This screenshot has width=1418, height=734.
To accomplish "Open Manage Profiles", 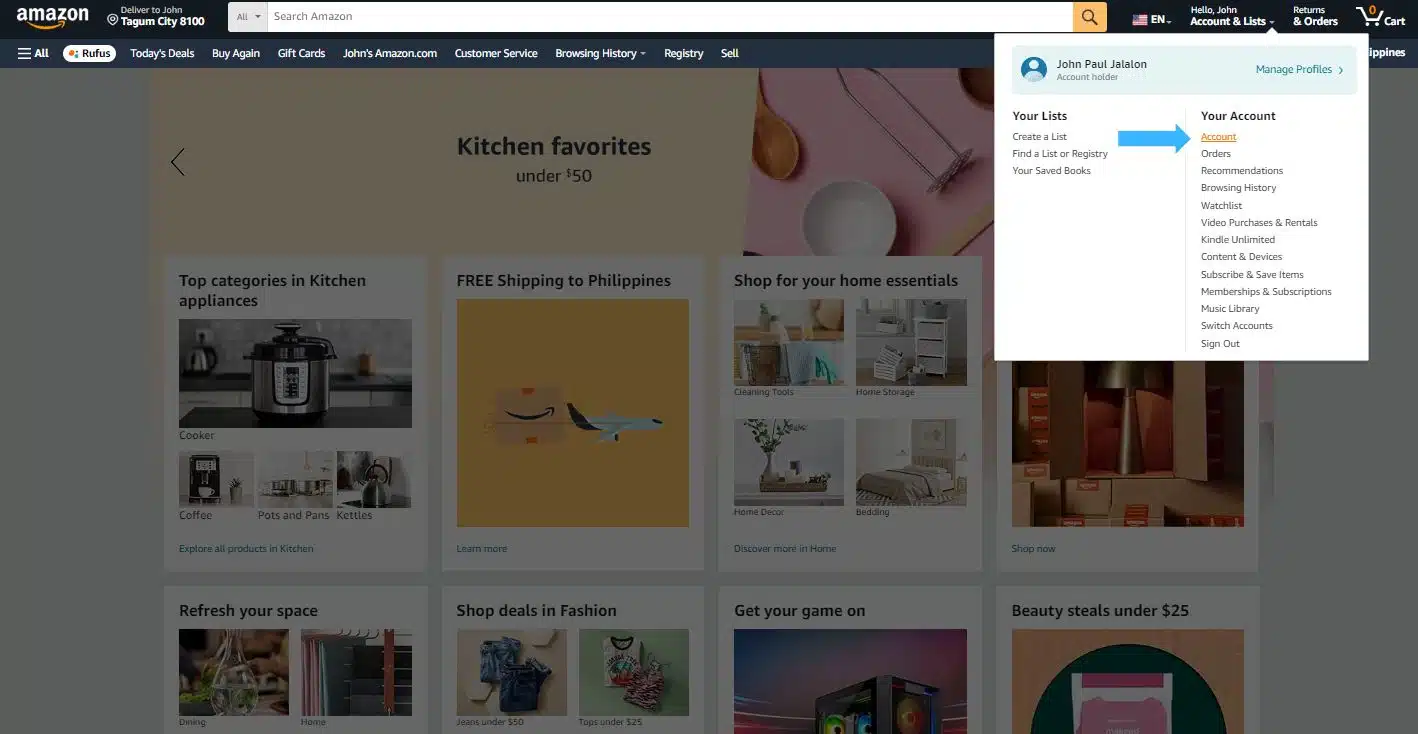I will (x=1299, y=69).
